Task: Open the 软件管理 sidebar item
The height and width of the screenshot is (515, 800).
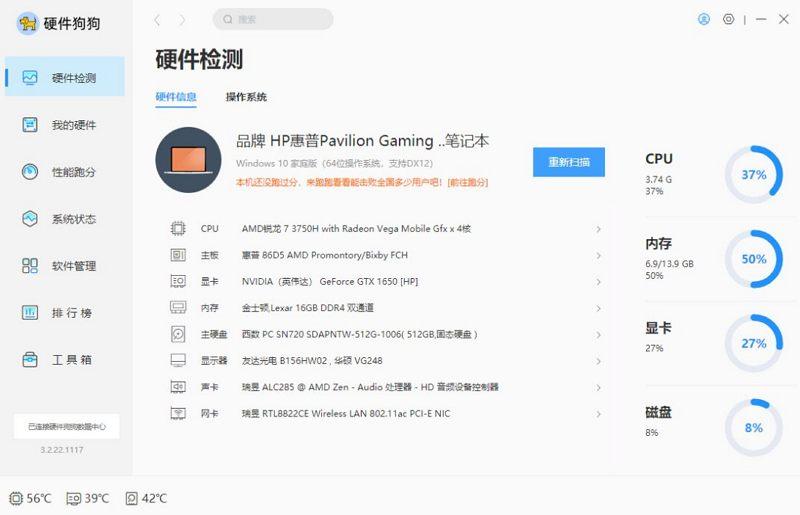Action: point(65,265)
